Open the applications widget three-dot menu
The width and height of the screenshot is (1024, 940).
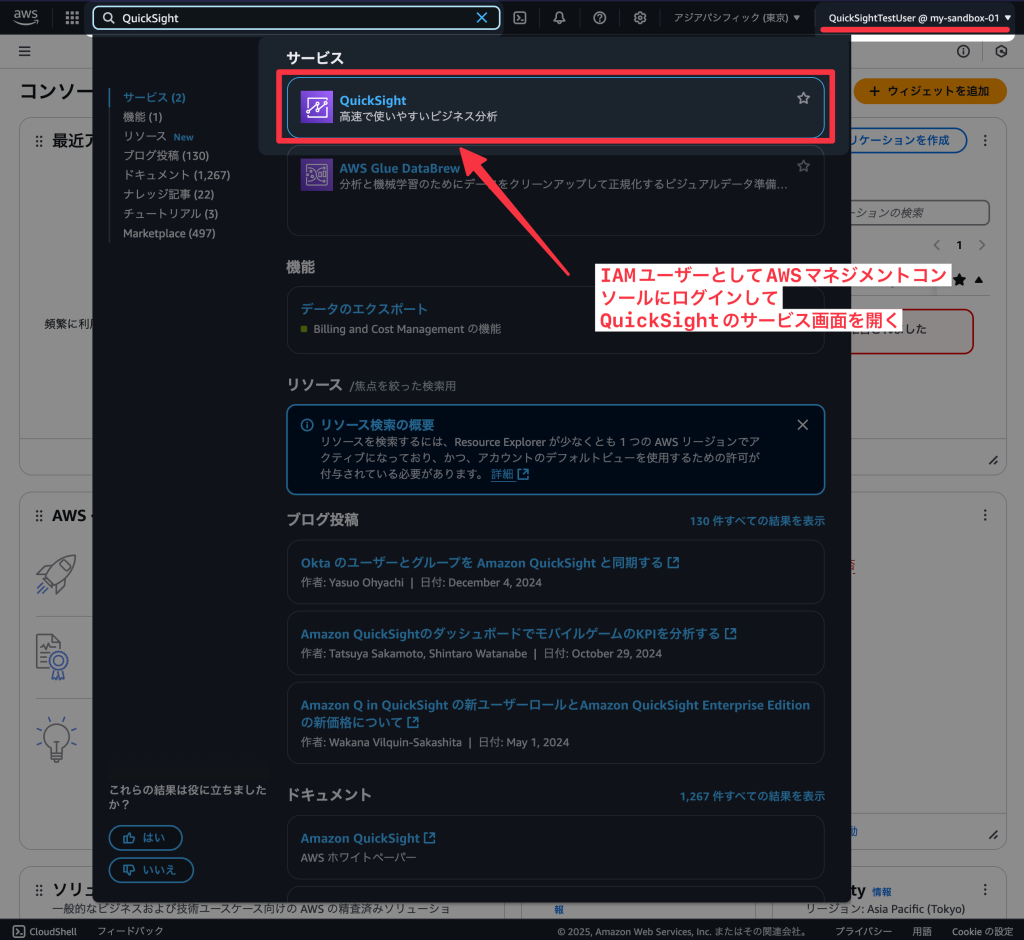(x=985, y=140)
